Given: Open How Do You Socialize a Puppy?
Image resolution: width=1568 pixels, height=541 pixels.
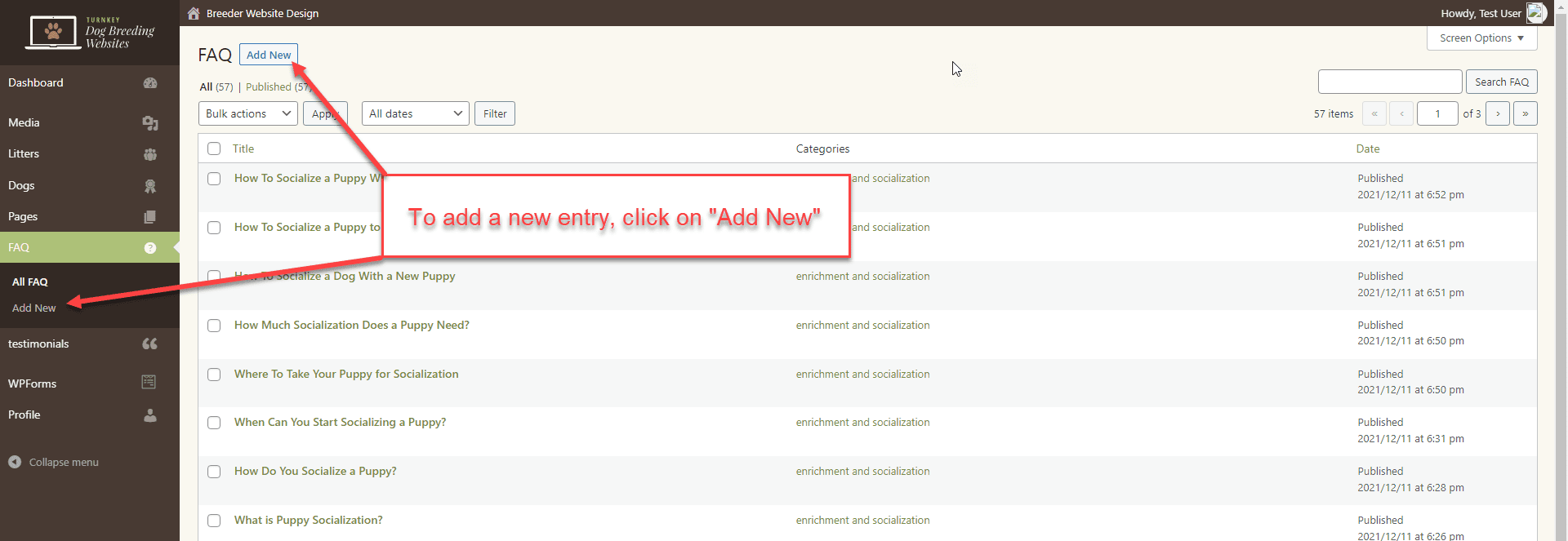Looking at the screenshot, I should pos(315,471).
